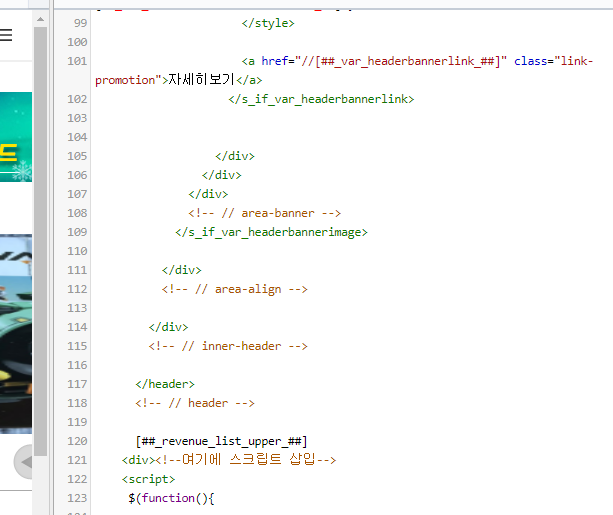Click the </div> on line 111
This screenshot has height=515, width=613.
(181, 270)
